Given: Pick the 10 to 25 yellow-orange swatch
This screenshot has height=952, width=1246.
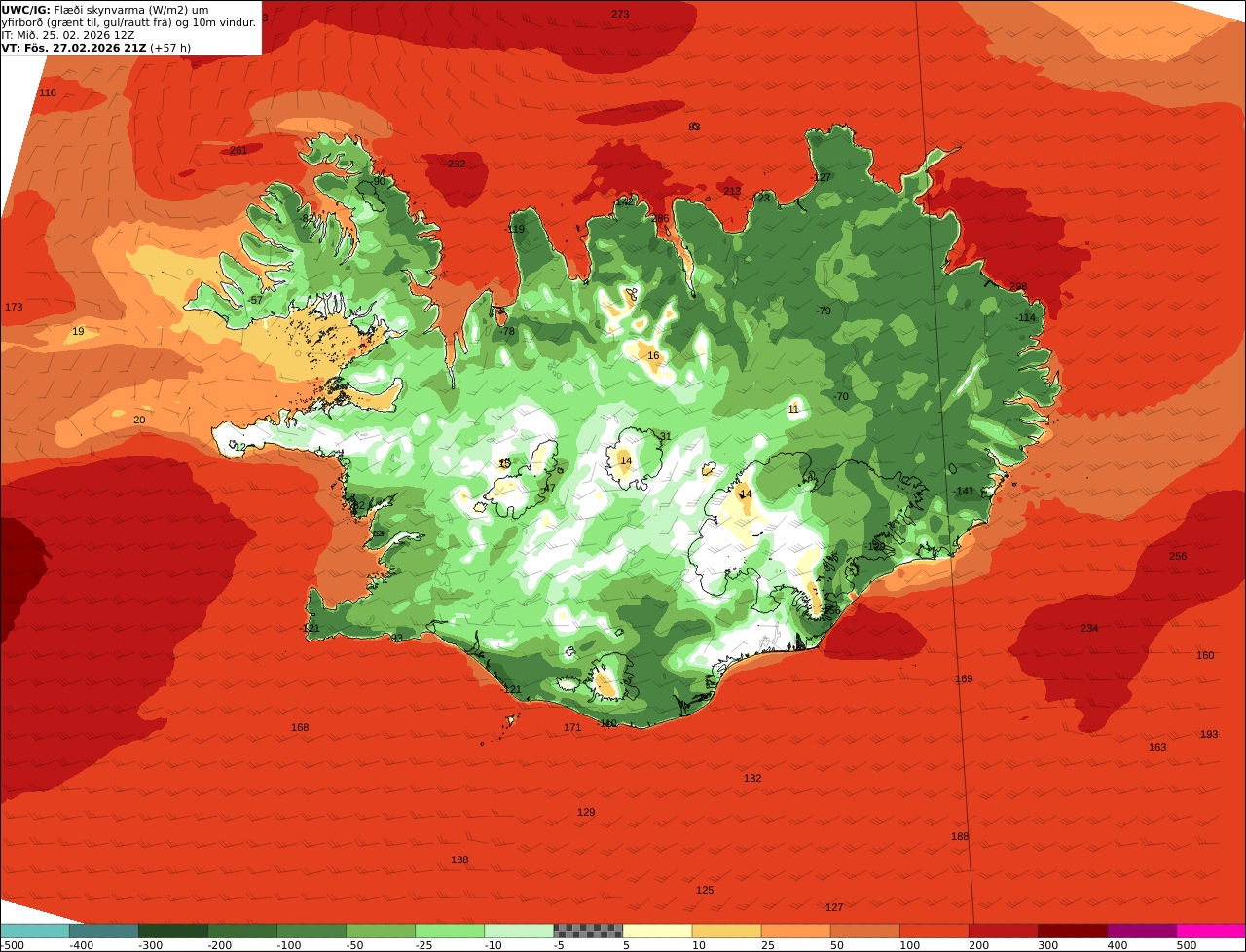Looking at the screenshot, I should [x=726, y=931].
